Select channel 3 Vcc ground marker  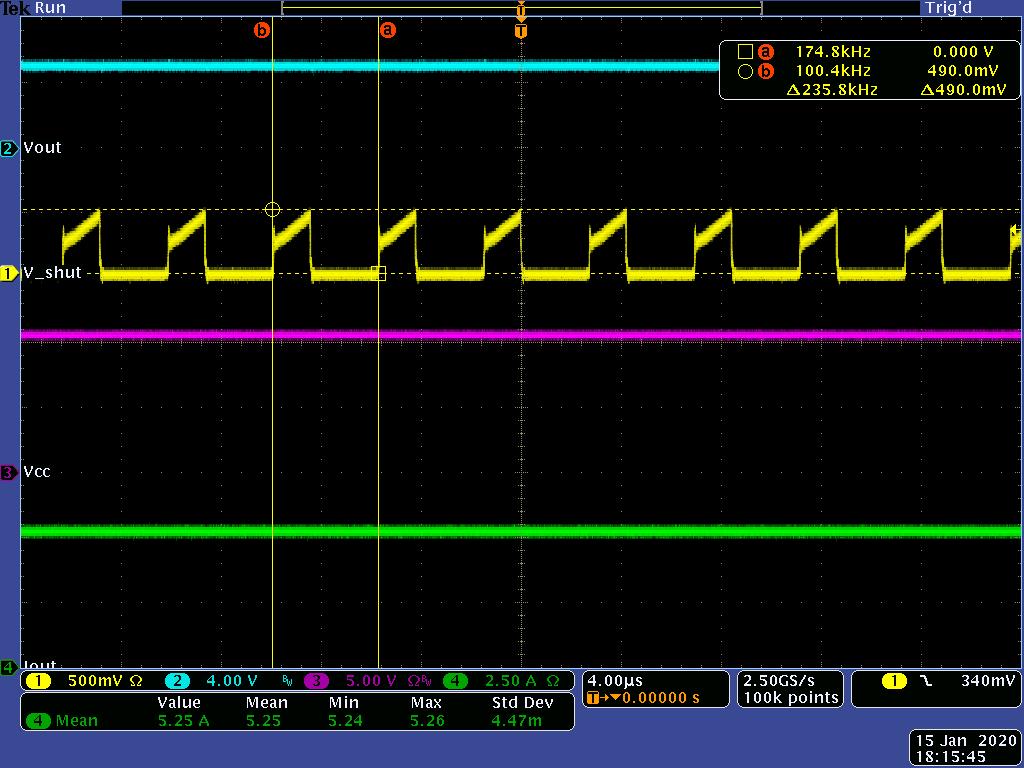pyautogui.click(x=9, y=472)
